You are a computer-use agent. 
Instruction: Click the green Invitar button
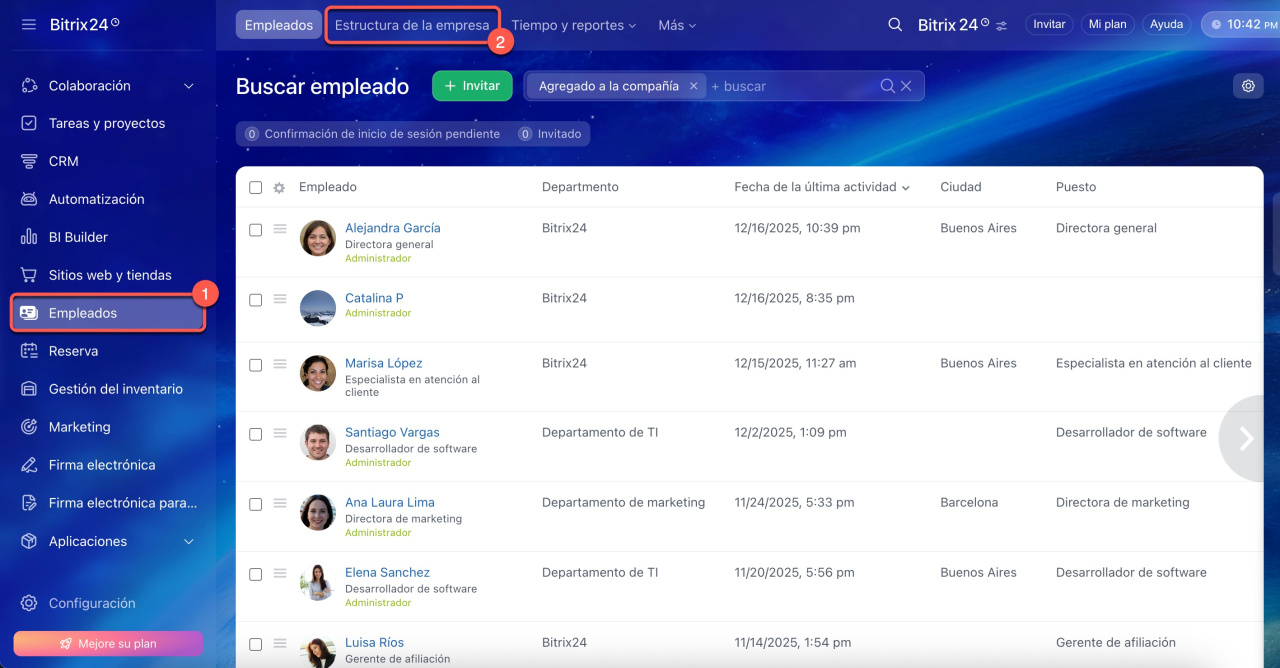click(472, 86)
